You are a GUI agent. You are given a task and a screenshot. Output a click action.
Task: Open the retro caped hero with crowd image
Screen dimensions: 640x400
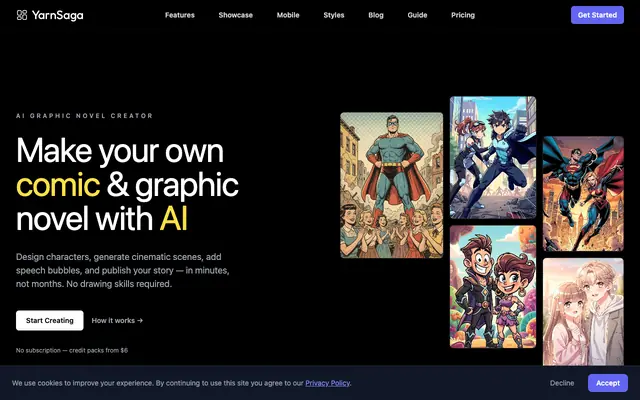tap(391, 185)
